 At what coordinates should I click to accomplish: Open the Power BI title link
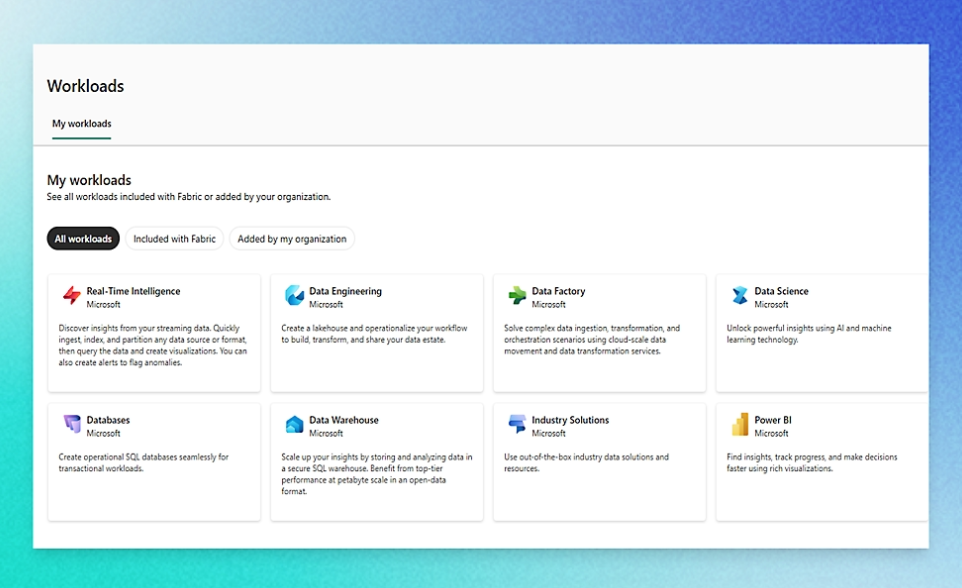click(x=773, y=420)
